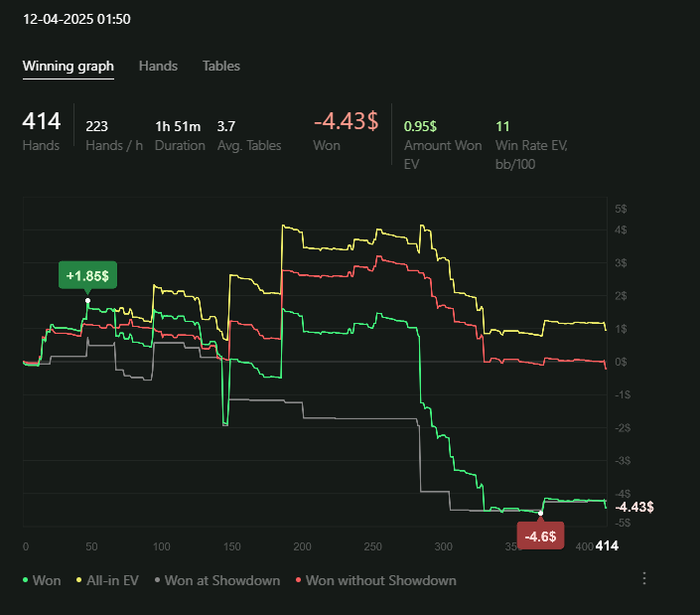The image size is (700, 615).
Task: Toggle Won without Showdown legend series
Action: tap(376, 580)
